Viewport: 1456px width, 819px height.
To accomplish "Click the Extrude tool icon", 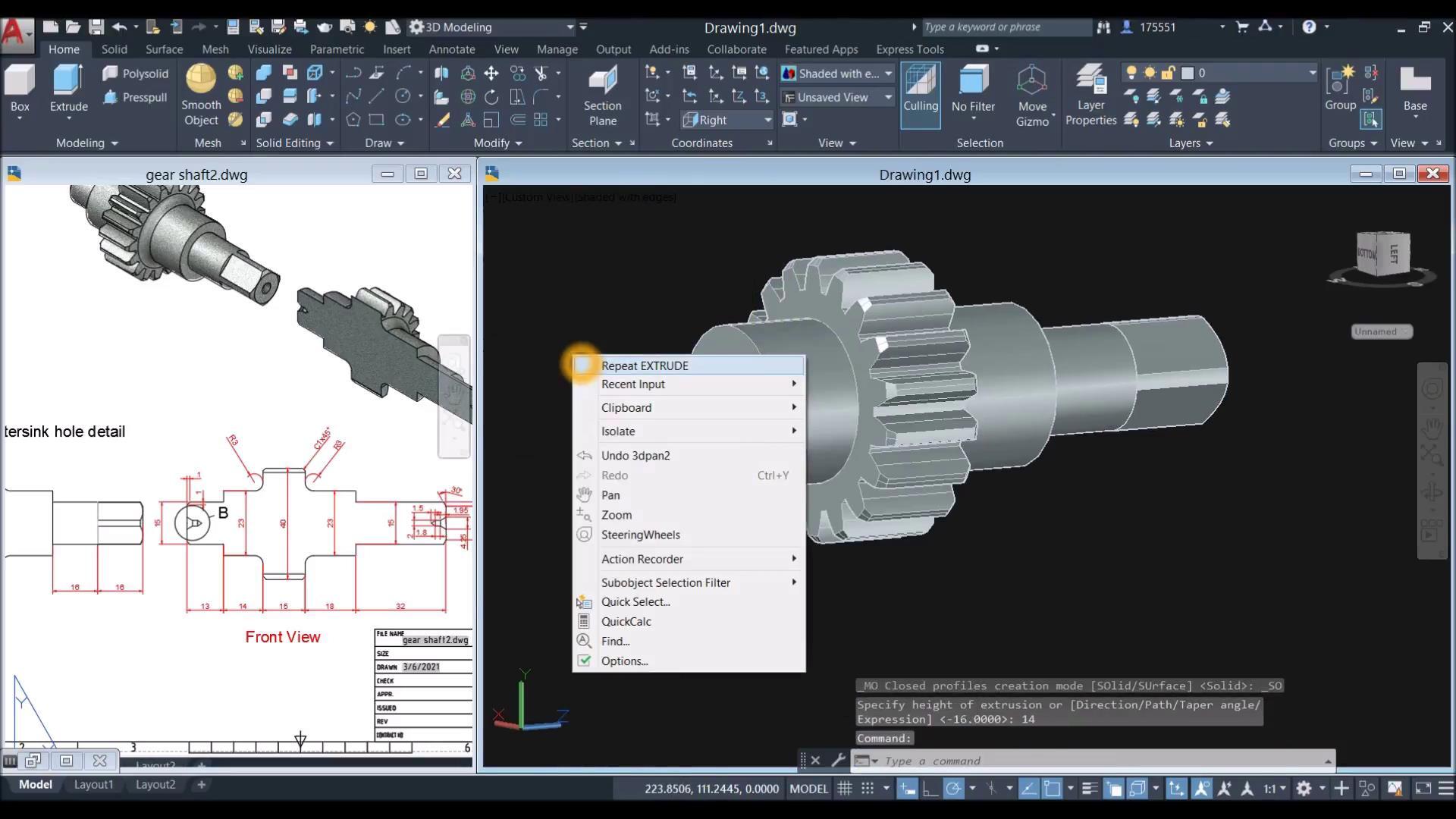I will coord(68,80).
